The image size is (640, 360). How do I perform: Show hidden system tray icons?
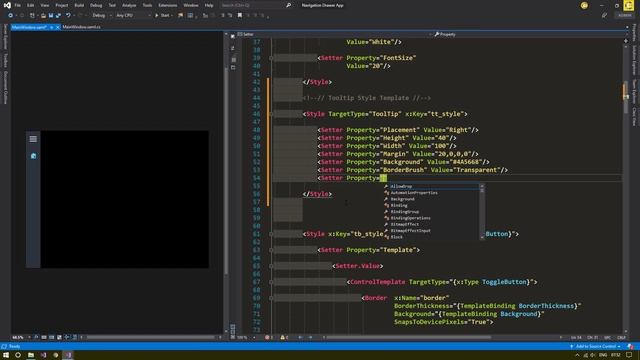[x=577, y=355]
